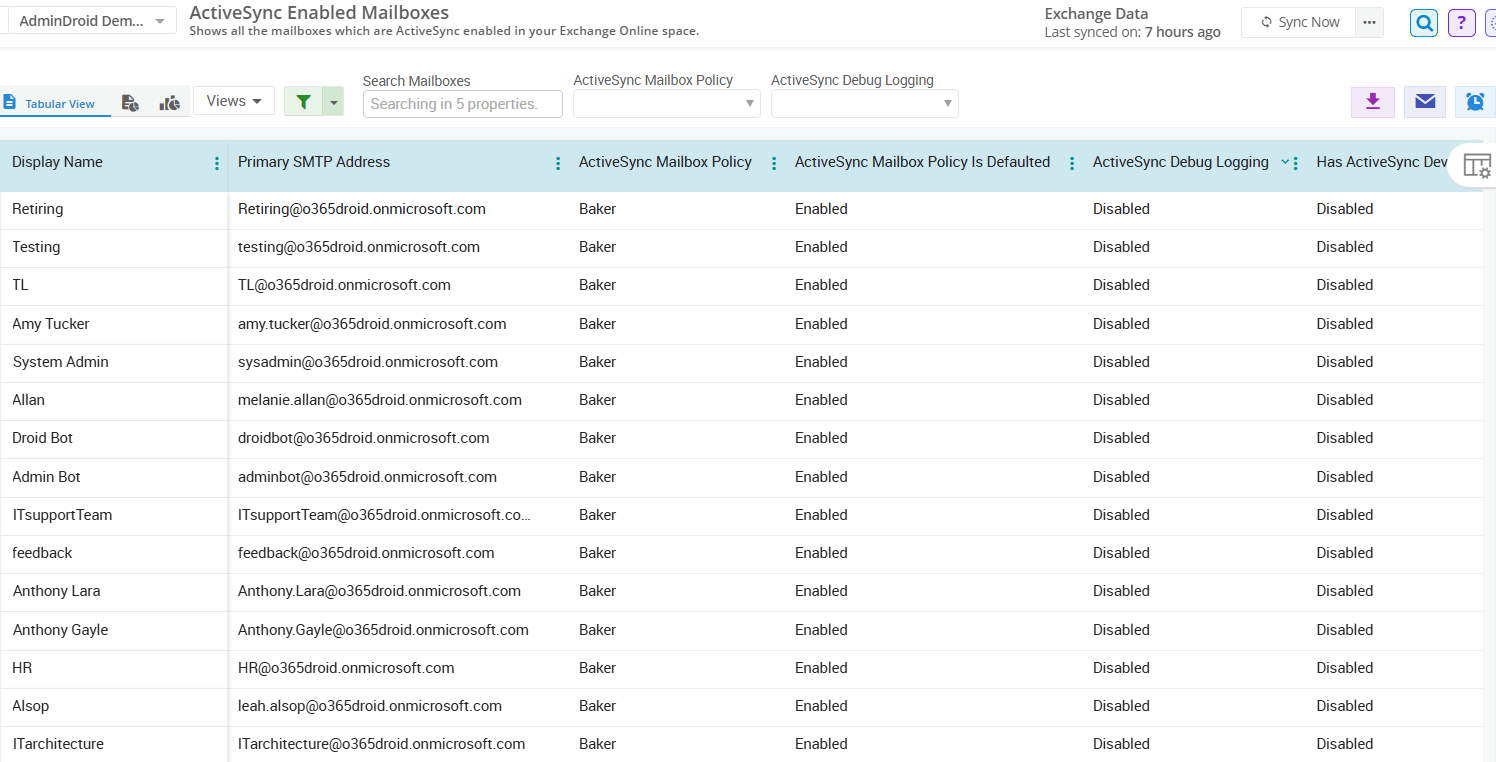Click the filter split-button arrow

332,101
